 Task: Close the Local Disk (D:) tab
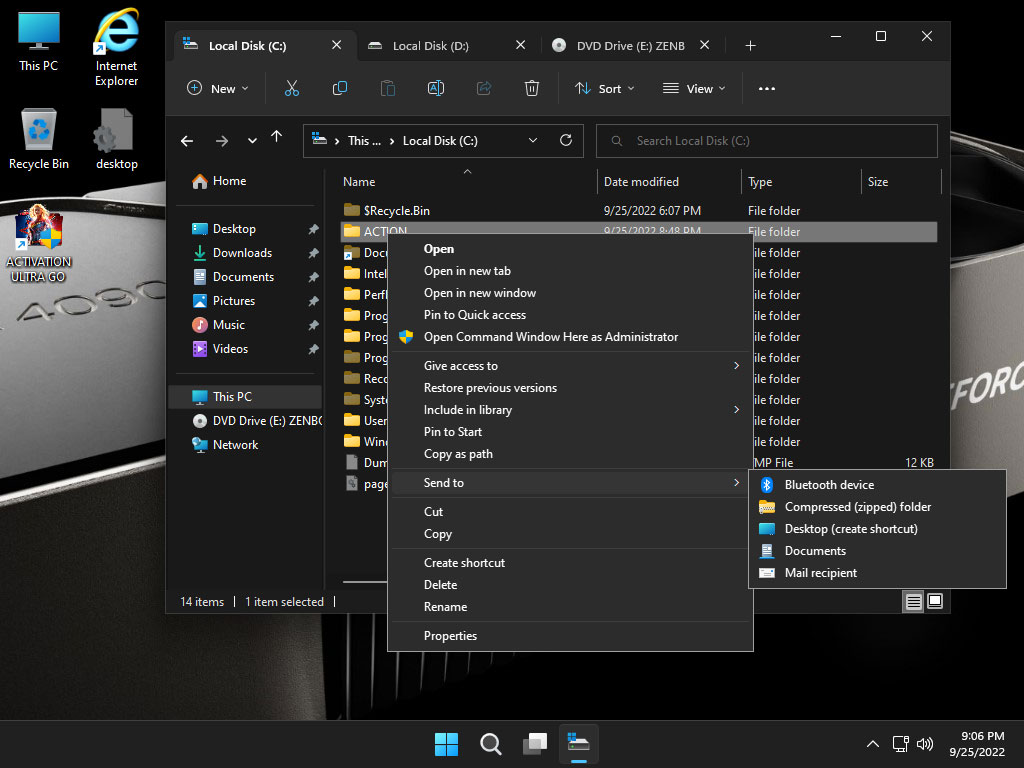pyautogui.click(x=520, y=45)
